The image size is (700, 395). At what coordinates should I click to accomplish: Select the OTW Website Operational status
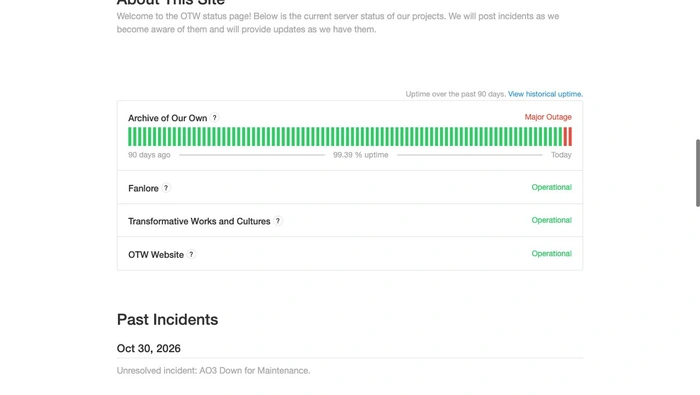coord(551,254)
